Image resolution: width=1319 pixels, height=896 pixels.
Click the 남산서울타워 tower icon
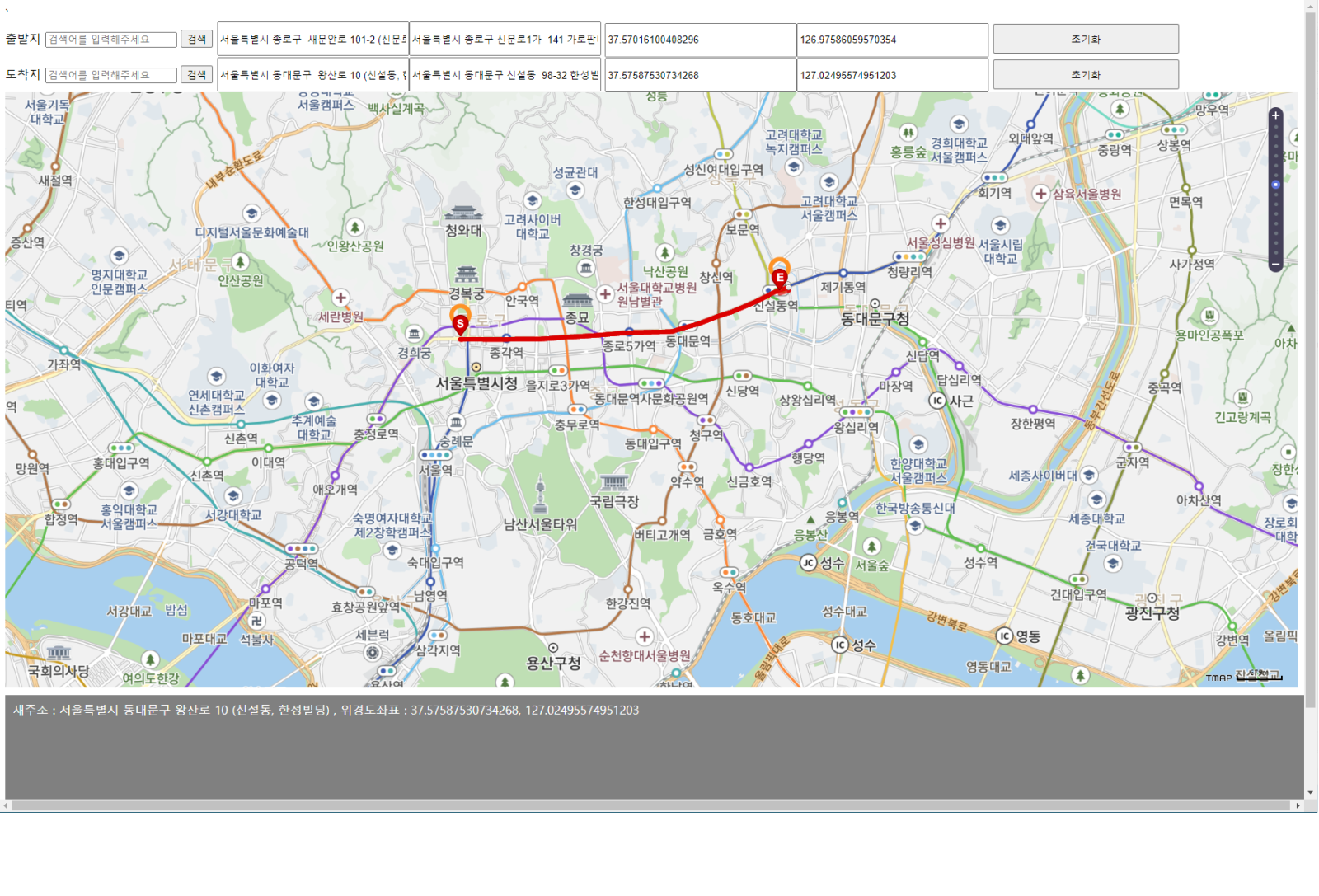tap(540, 496)
